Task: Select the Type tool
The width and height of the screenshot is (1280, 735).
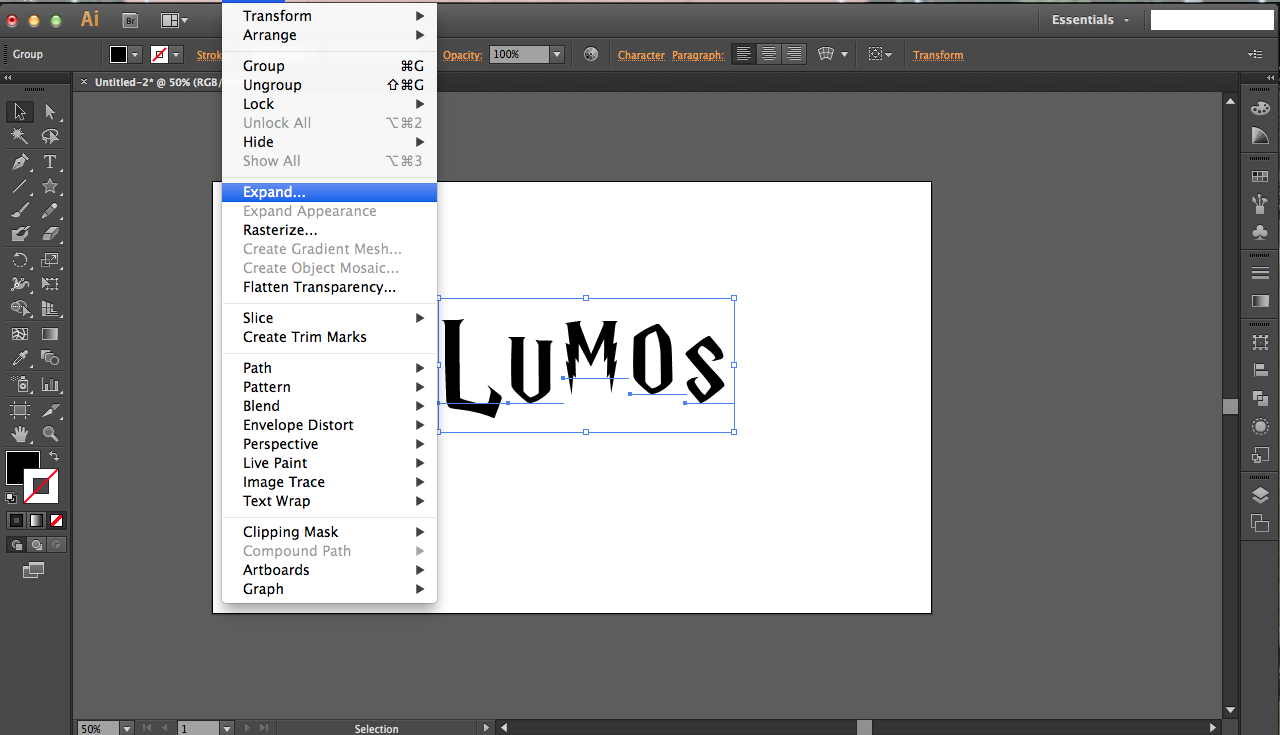Action: coord(50,162)
